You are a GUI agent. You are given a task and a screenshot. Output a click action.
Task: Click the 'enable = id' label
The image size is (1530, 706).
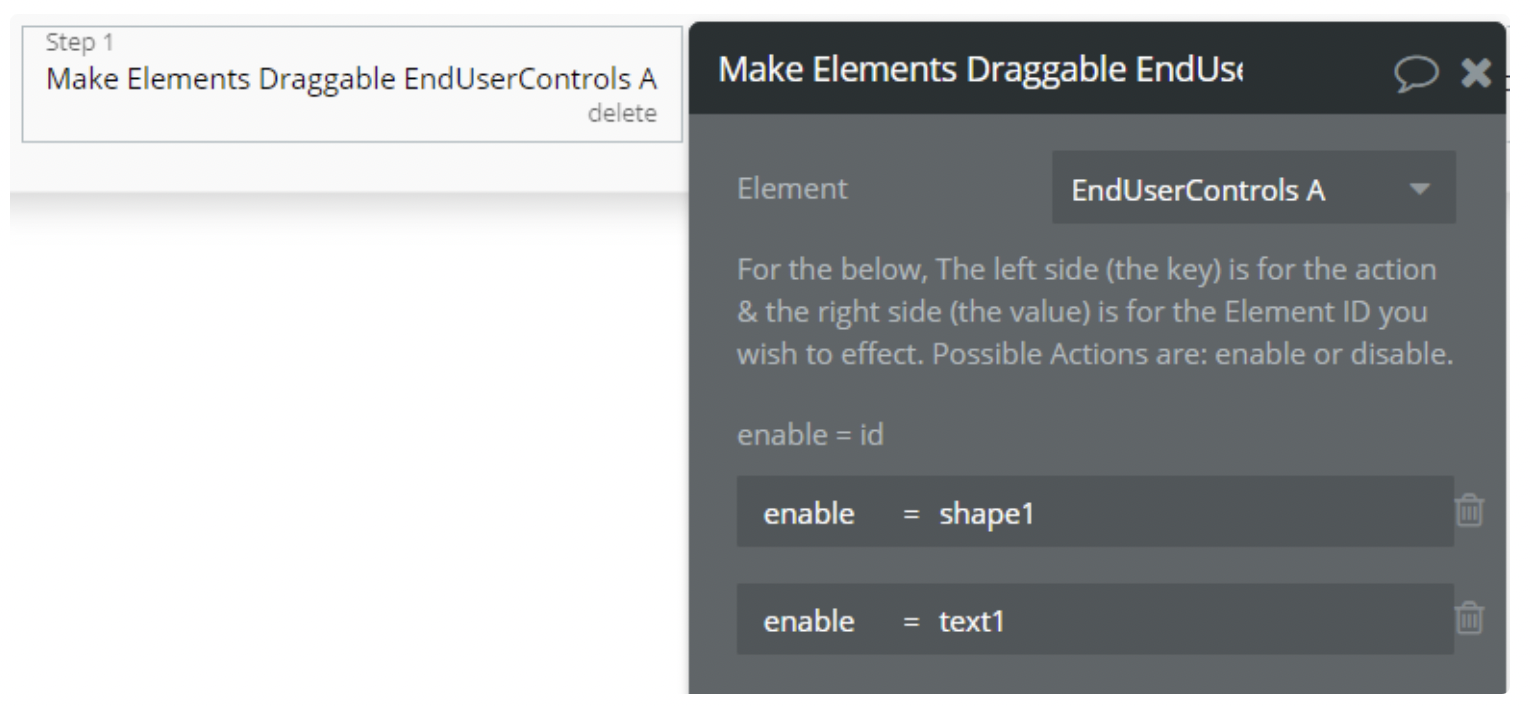coord(810,435)
